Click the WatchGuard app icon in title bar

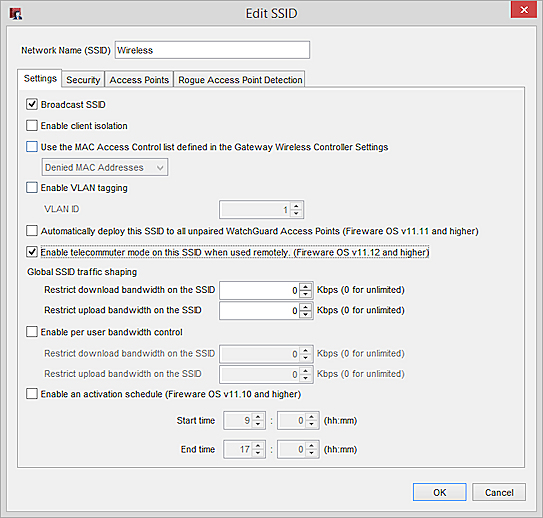coord(16,14)
